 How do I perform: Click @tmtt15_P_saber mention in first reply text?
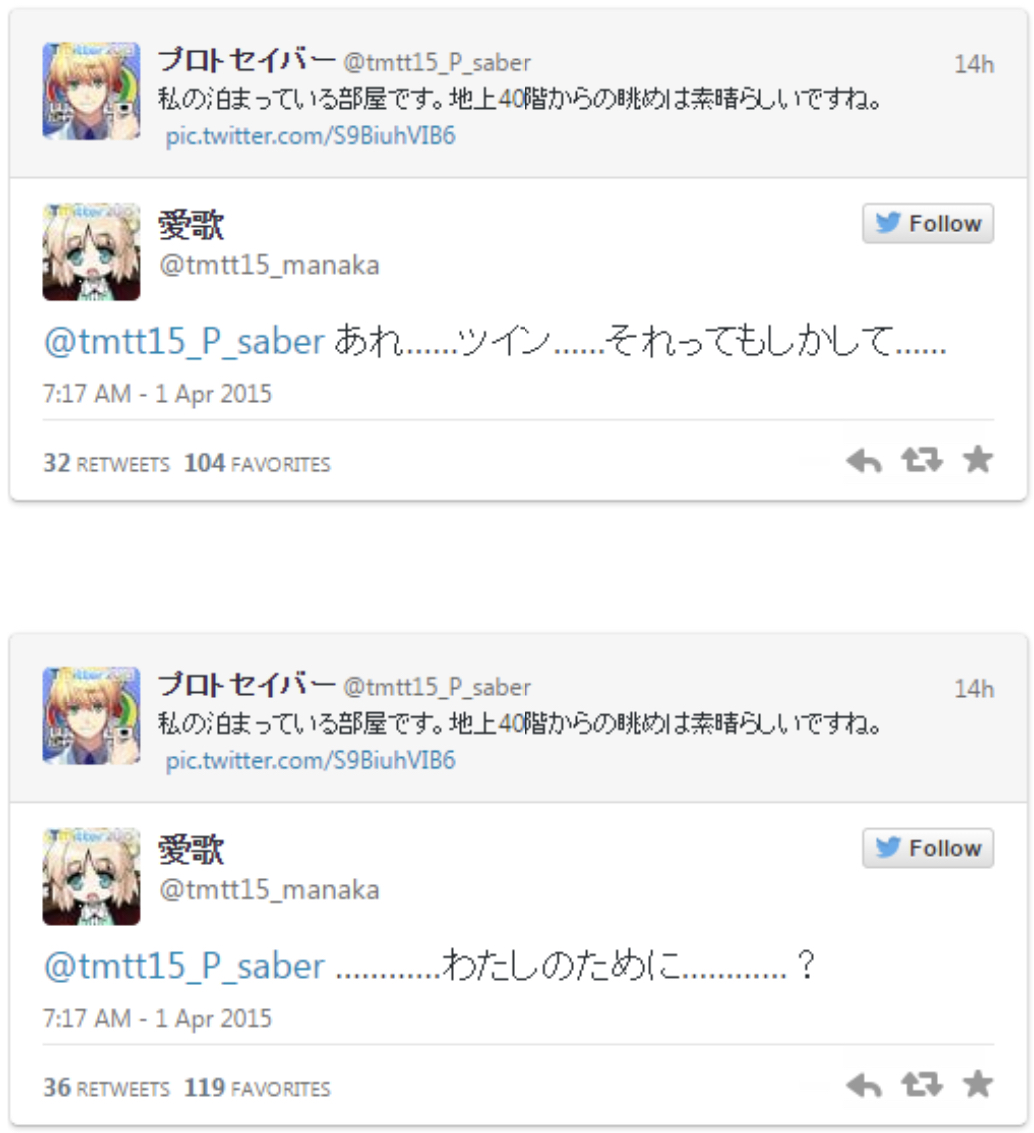point(184,342)
